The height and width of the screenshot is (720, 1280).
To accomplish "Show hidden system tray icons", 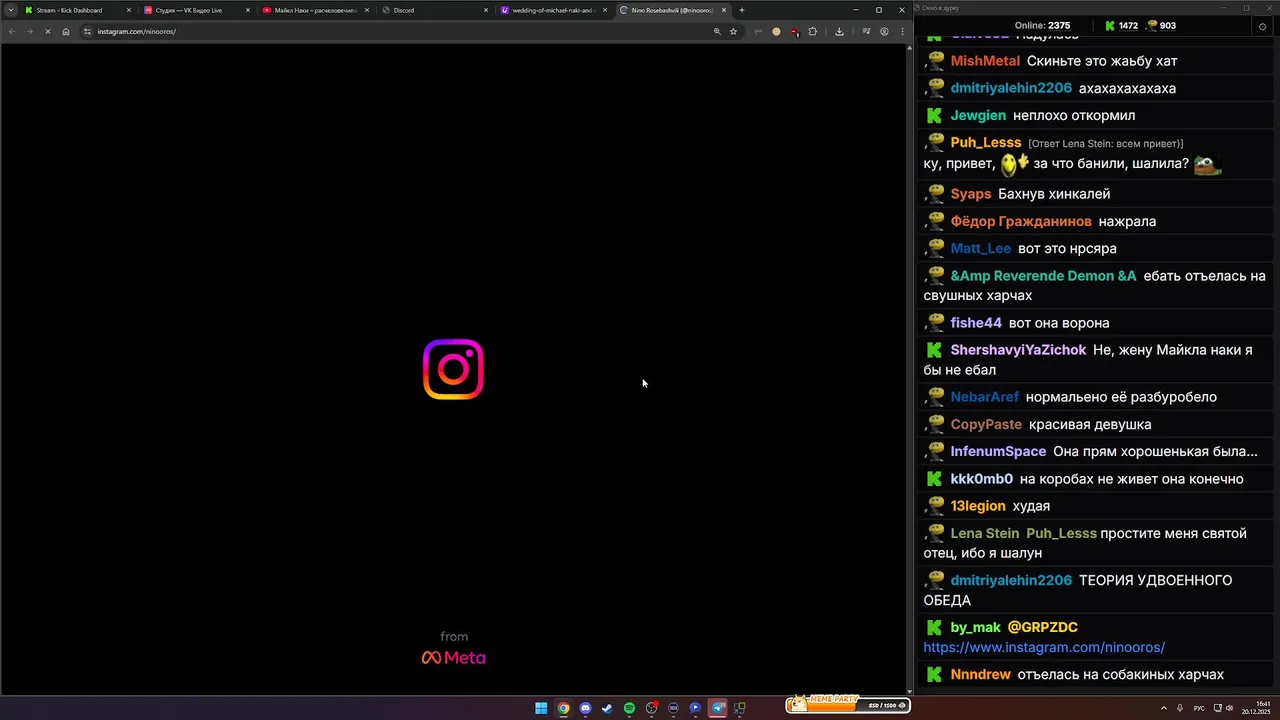I will pos(1164,708).
